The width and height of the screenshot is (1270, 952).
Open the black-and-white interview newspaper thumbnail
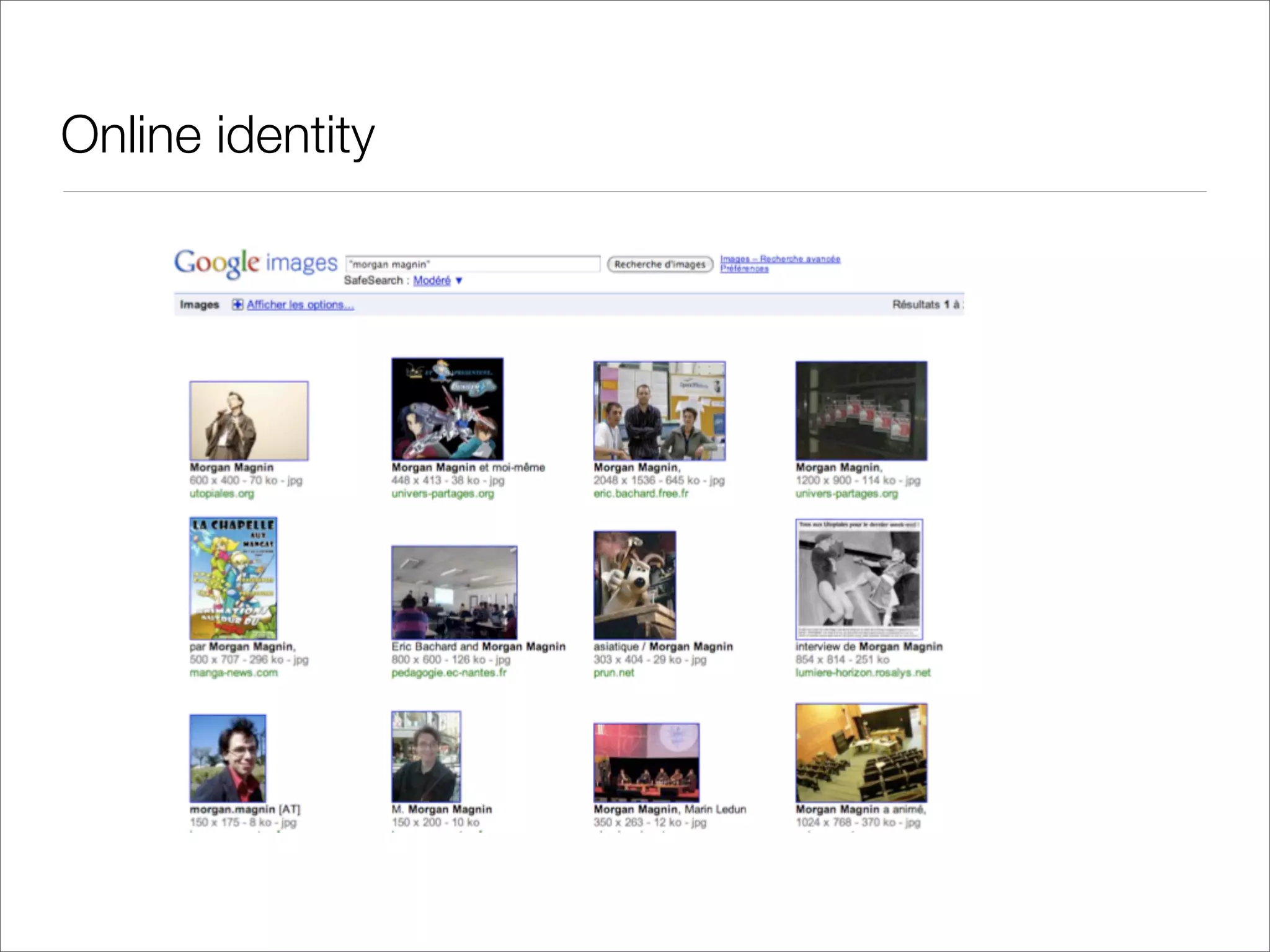tap(859, 580)
